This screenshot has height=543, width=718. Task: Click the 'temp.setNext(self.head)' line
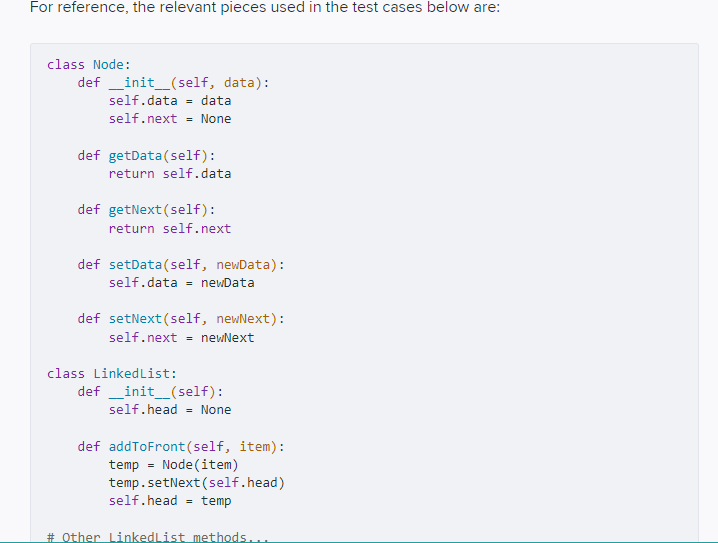click(196, 483)
